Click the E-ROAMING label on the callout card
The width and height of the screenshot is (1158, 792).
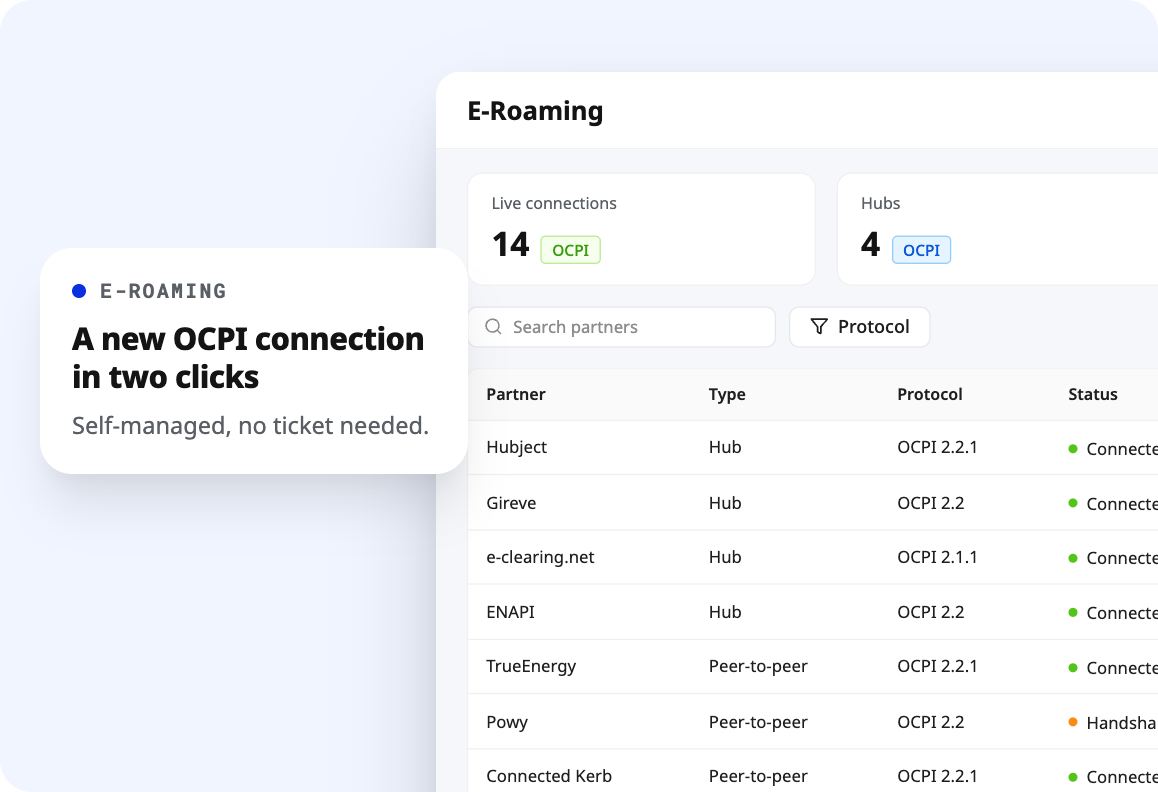(163, 291)
